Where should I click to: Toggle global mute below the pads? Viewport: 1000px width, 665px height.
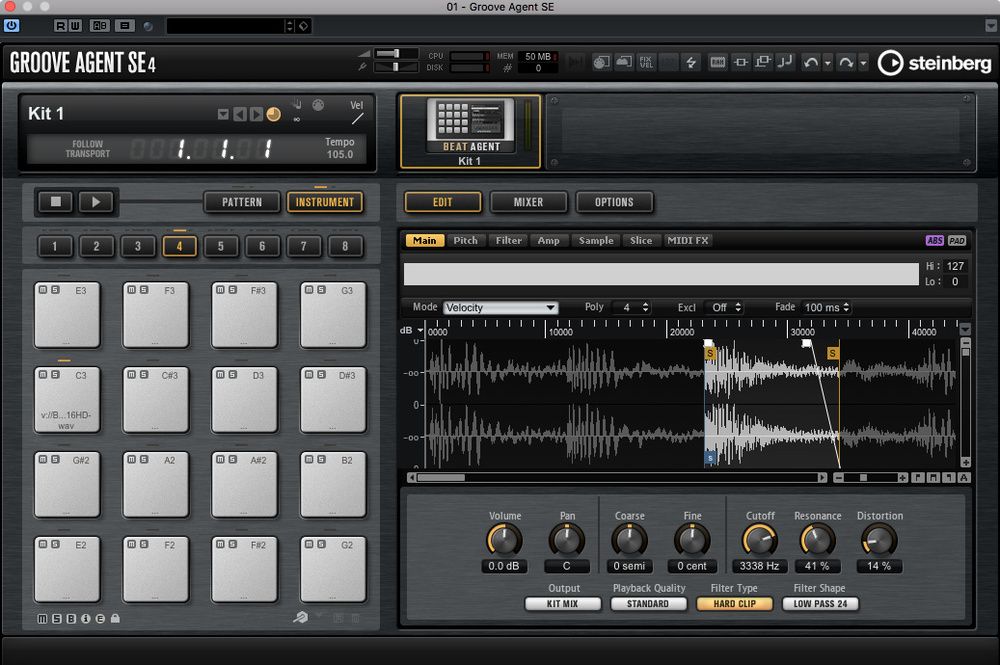[42, 618]
